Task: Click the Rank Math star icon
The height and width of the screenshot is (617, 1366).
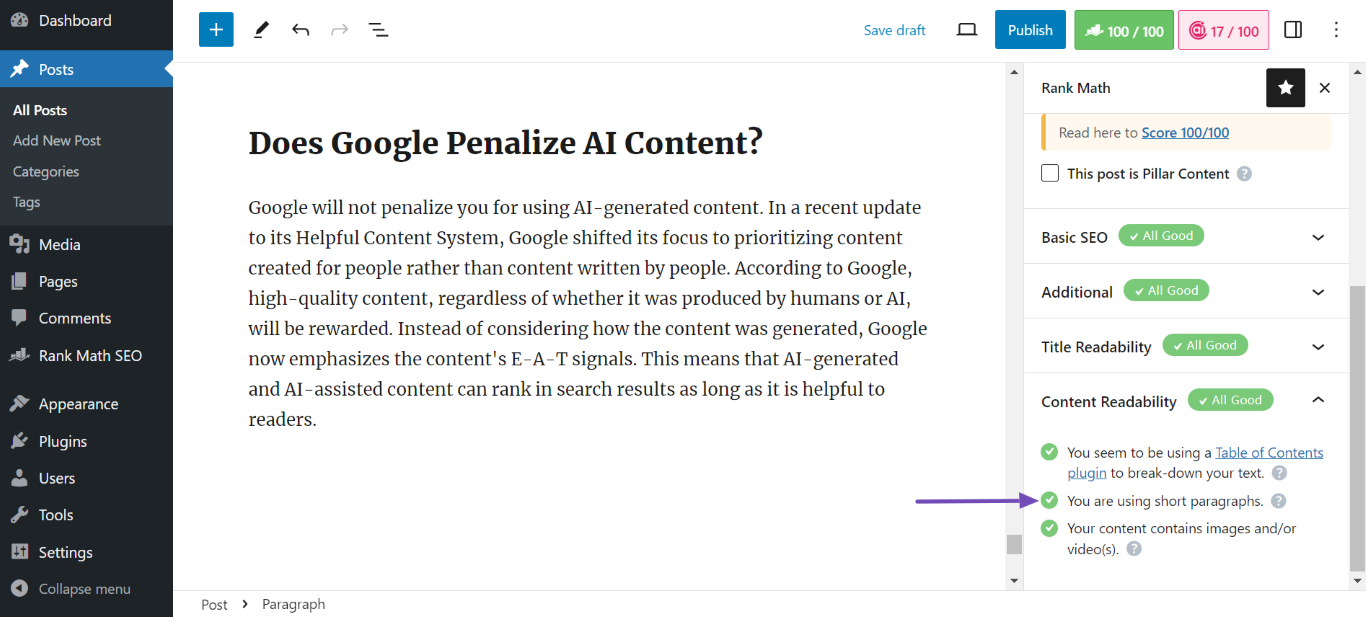Action: coord(1286,88)
